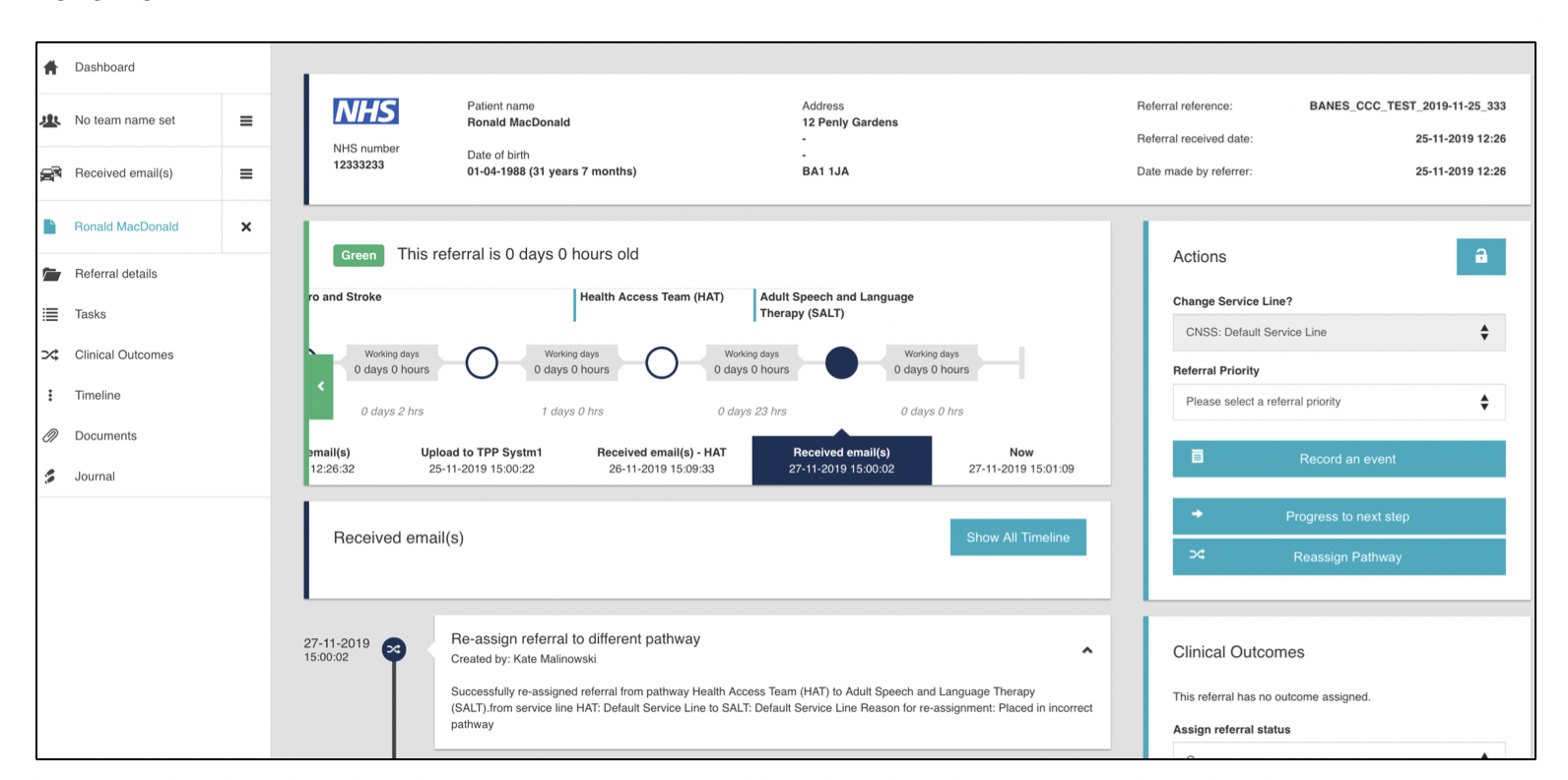Click Progress to next step button
The width and height of the screenshot is (1568, 780).
click(1338, 517)
